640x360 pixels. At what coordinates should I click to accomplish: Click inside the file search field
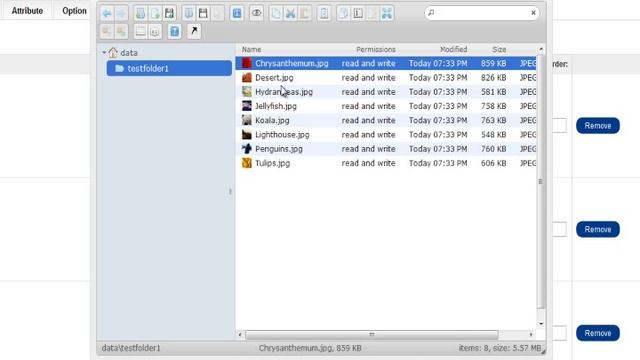[481, 13]
